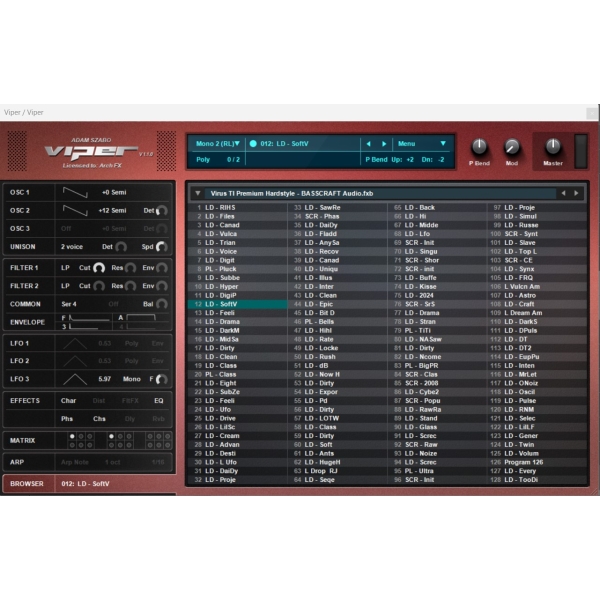Adjust the OSC 2 Det knob

click(x=161, y=210)
